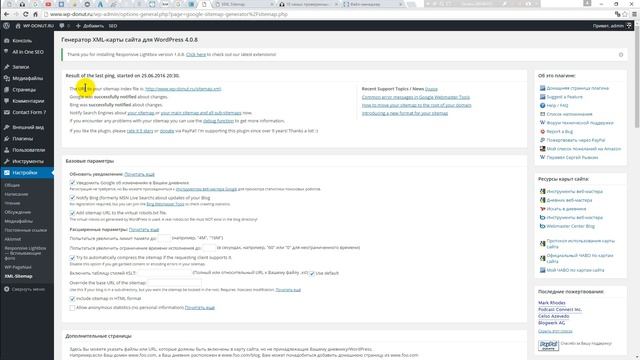The height and width of the screenshot is (360, 640).
Task: Toggle Notify Bing about updates checkbox
Action: [72, 198]
